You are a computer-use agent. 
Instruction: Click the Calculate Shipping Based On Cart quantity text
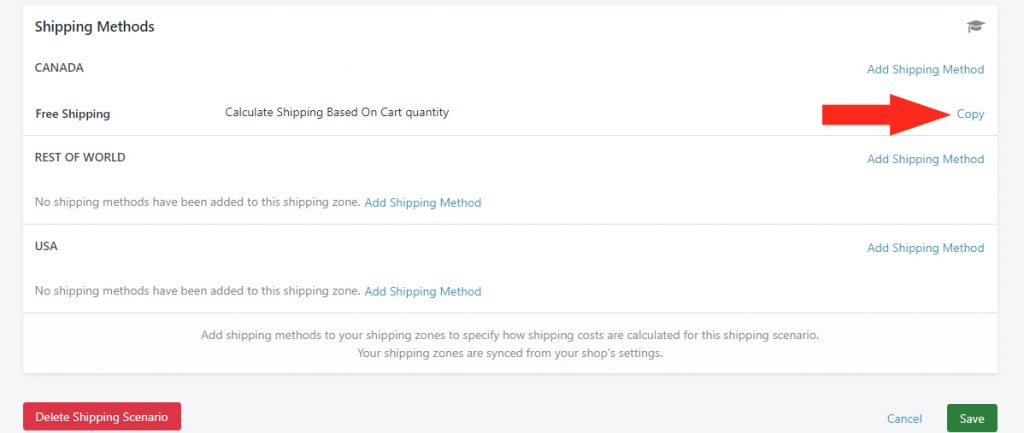coord(337,112)
